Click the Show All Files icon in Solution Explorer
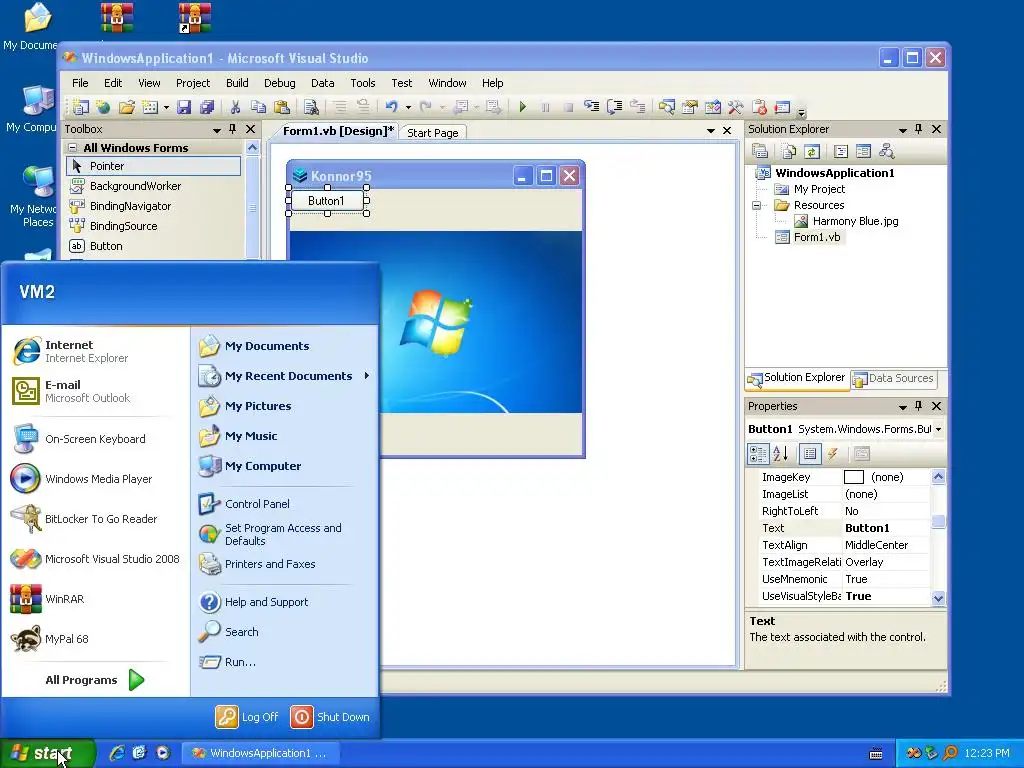This screenshot has height=768, width=1024. [x=789, y=152]
